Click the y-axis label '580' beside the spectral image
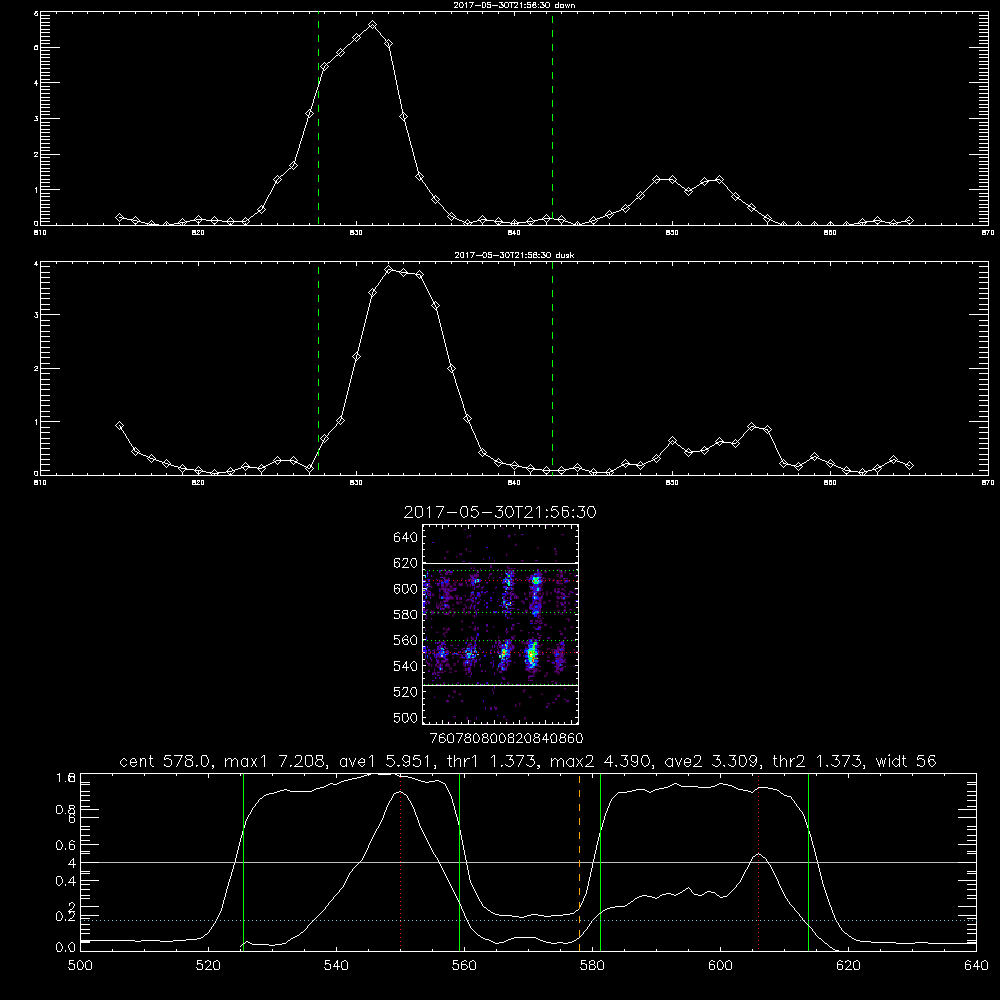This screenshot has width=1000, height=1000. click(x=406, y=615)
